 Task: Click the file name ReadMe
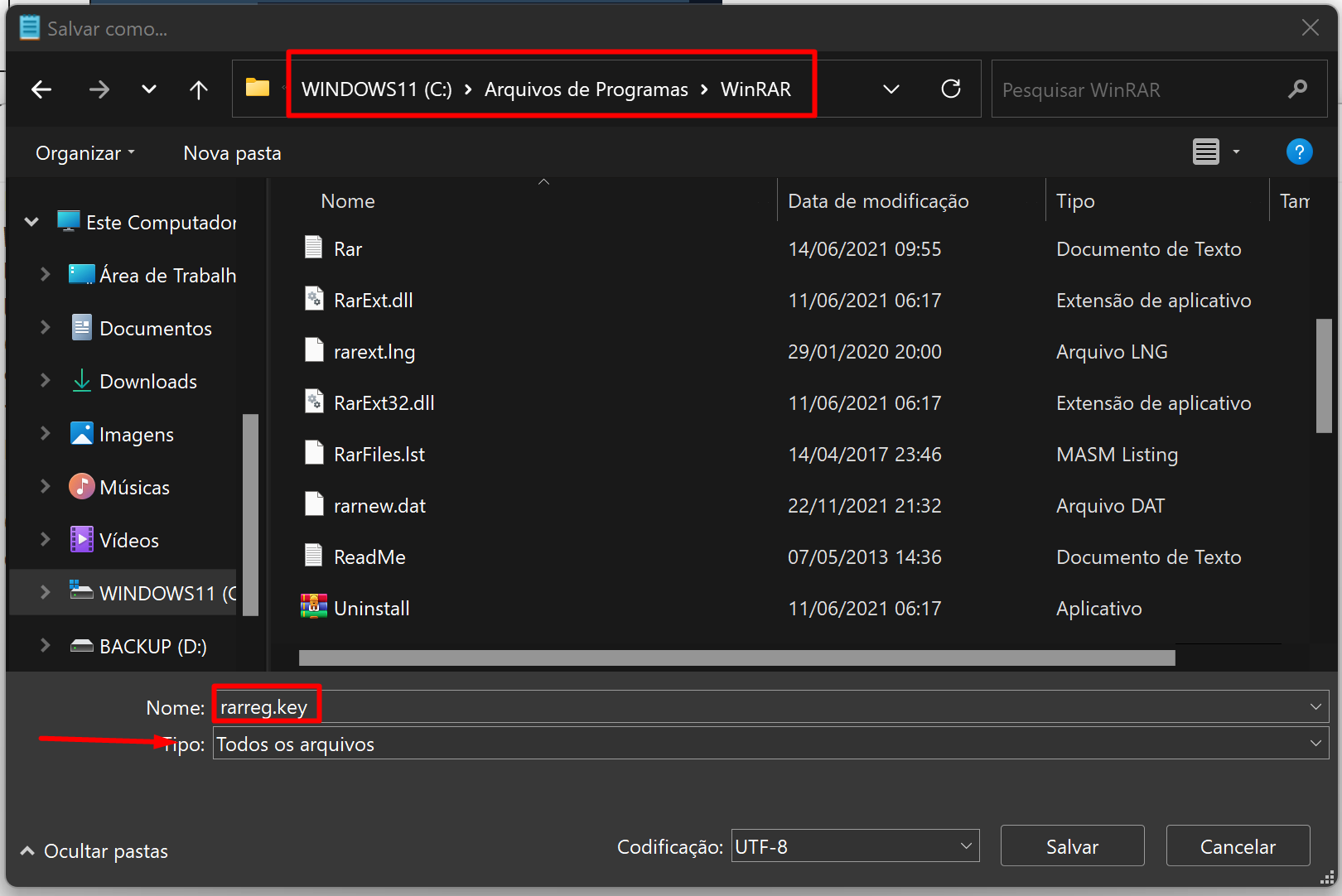tap(369, 557)
